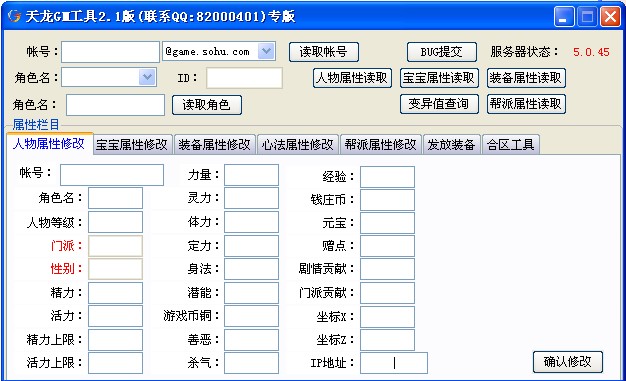Click 装备属性读取 button
The image size is (626, 381).
pyautogui.click(x=526, y=77)
